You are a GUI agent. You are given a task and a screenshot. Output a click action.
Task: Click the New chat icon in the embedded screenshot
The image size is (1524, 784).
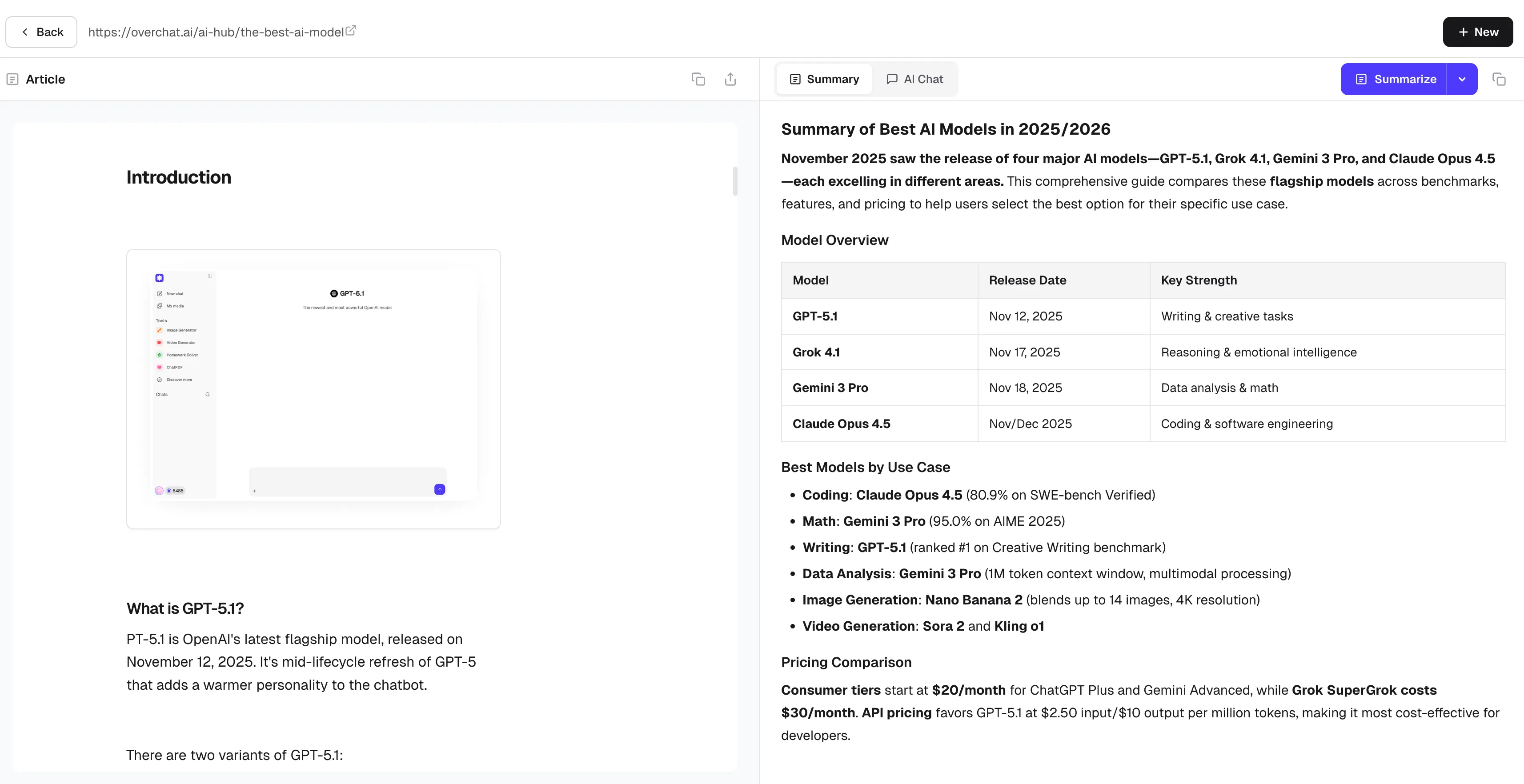(160, 294)
